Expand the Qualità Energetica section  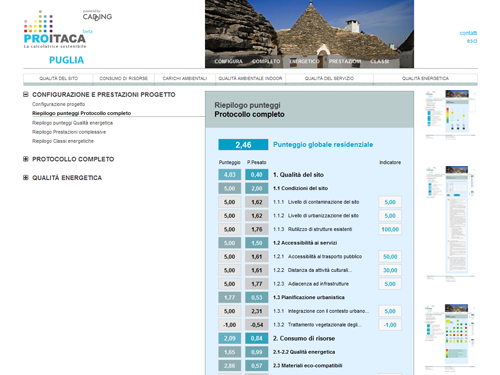tap(26, 177)
